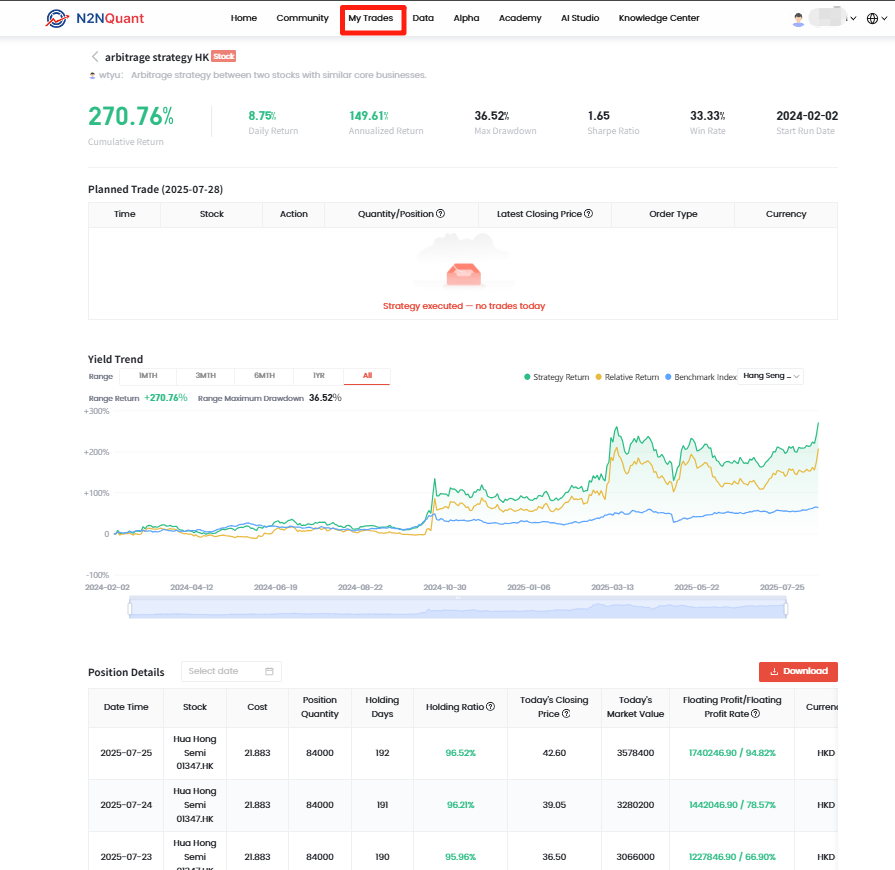Select the 3MTH range
Screen dimensions: 895x870
[x=205, y=376]
